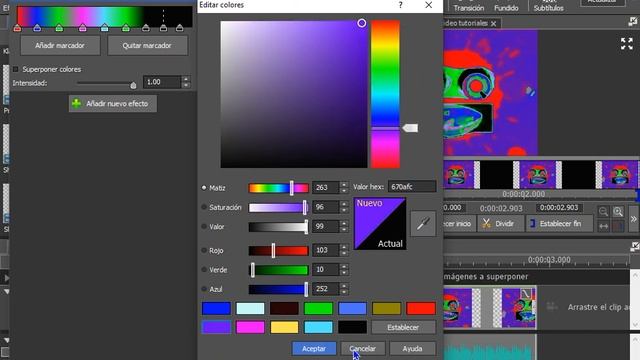The image size is (640, 360).
Task: Increase Verde value with up arrow
Action: pyautogui.click(x=344, y=267)
